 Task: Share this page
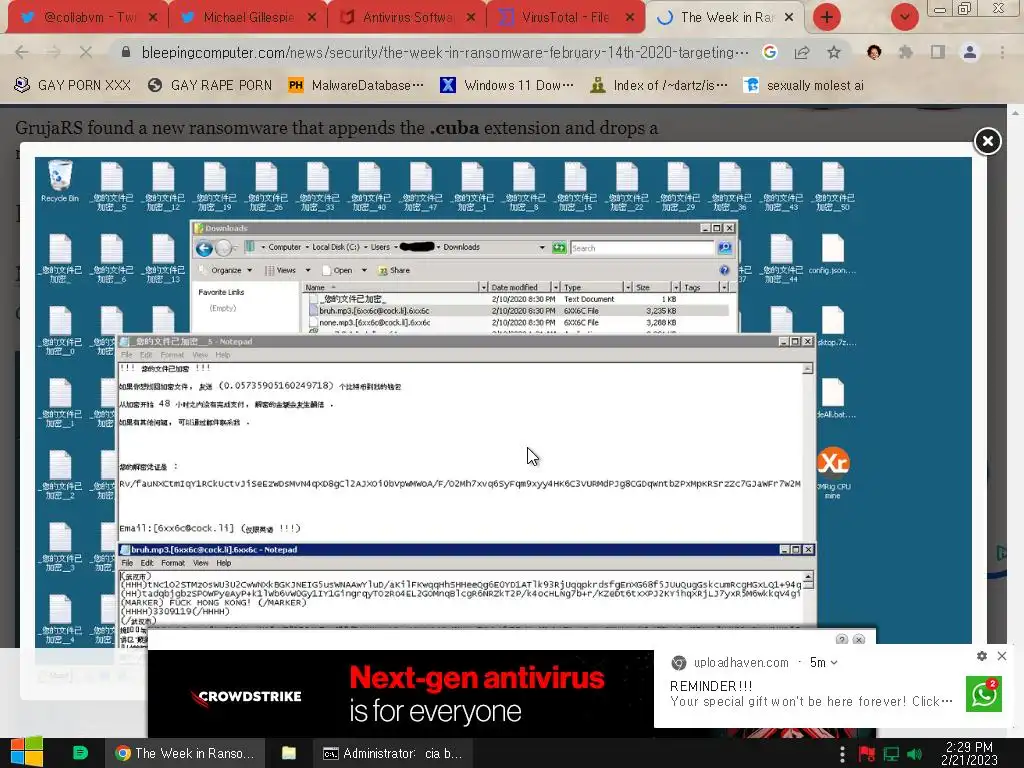[802, 52]
